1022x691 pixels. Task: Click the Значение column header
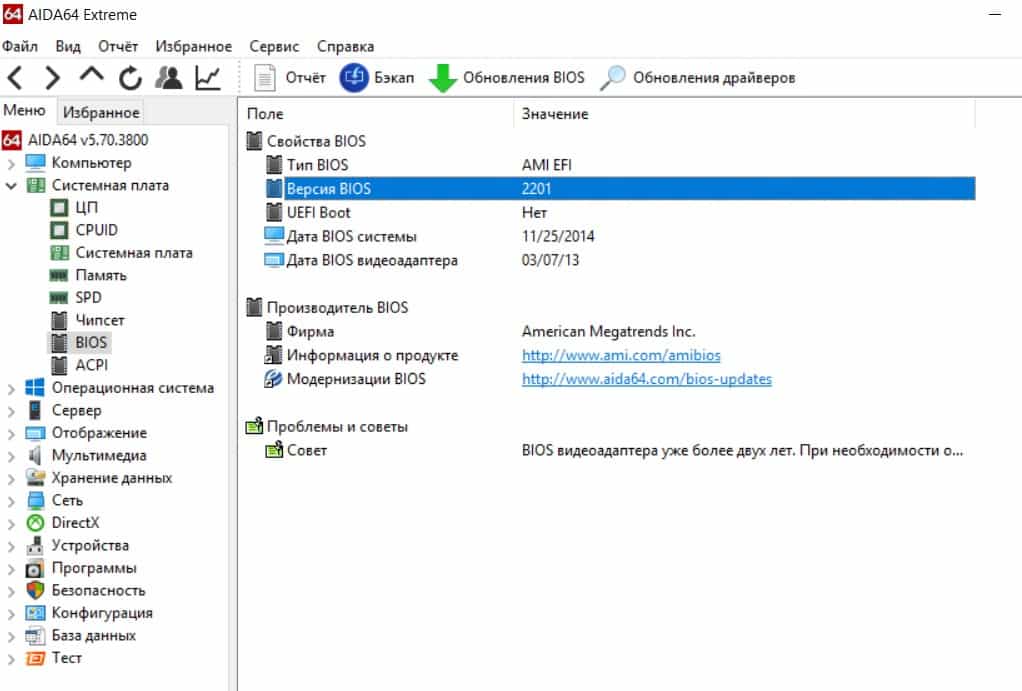tap(555, 114)
